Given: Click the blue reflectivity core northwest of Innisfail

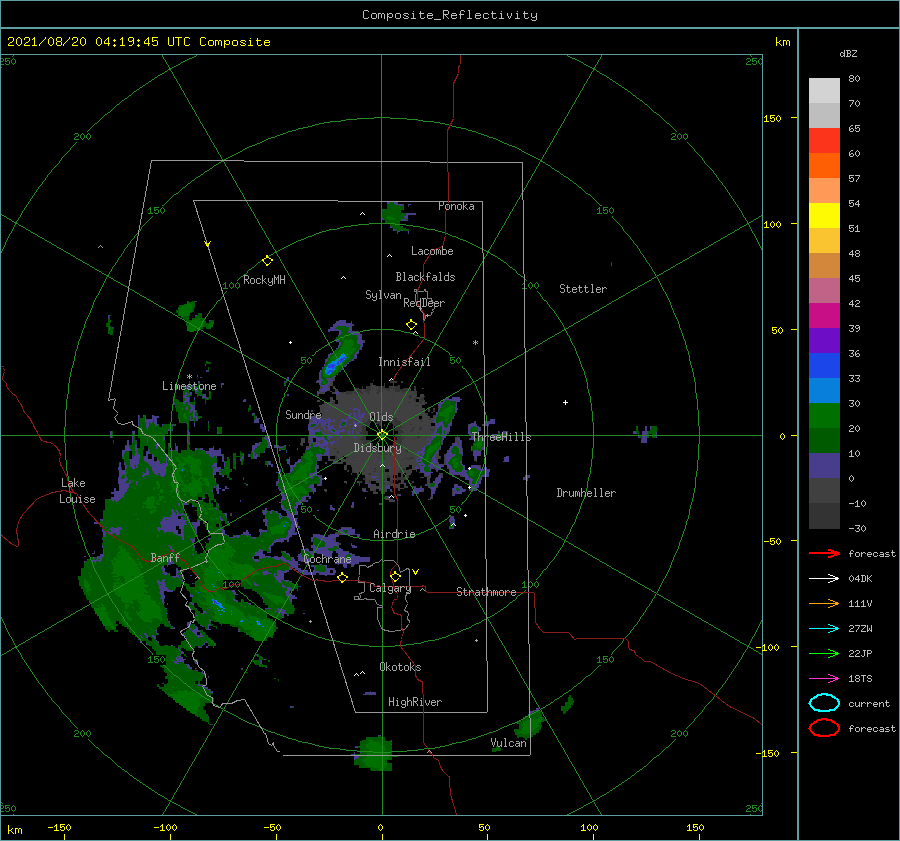Looking at the screenshot, I should [335, 364].
